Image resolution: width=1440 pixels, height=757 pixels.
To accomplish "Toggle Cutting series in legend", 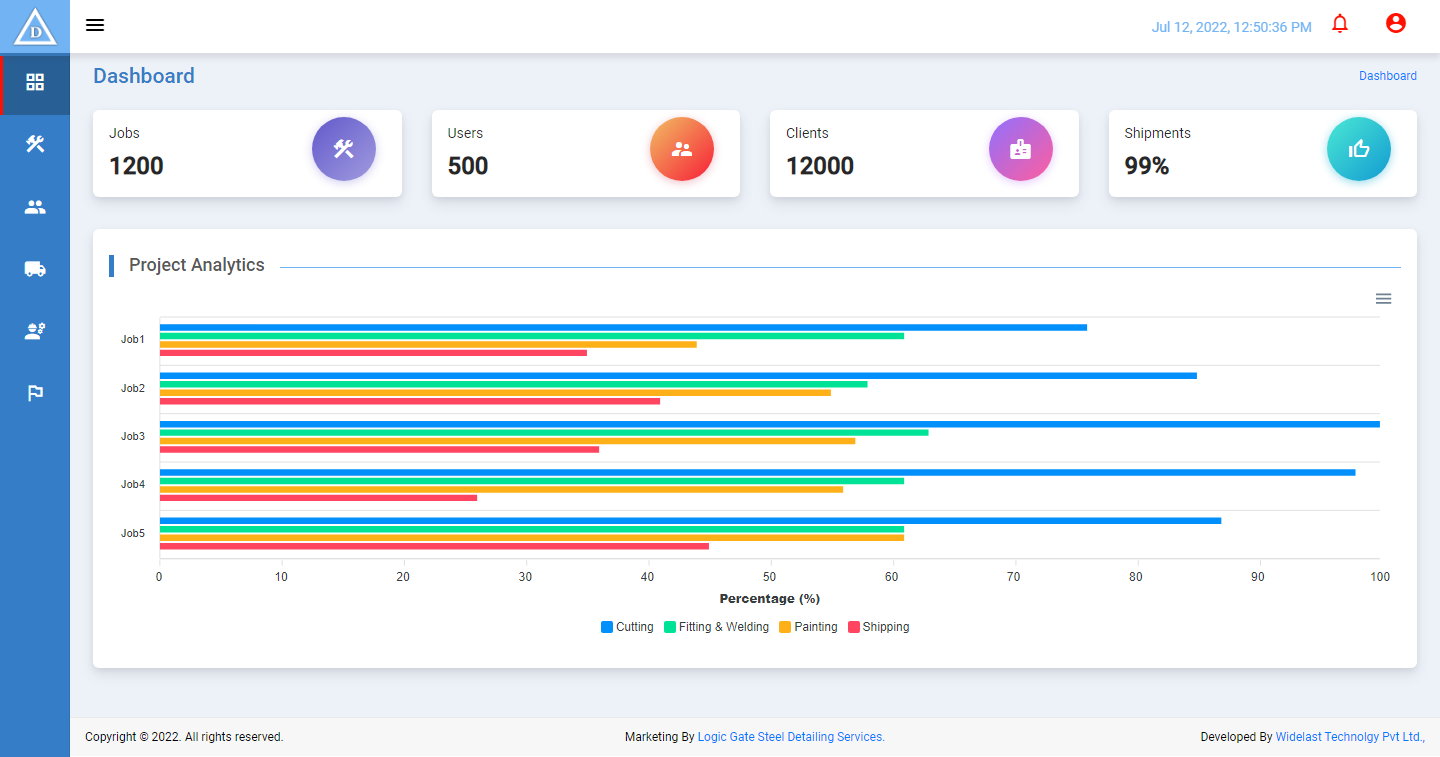I will (x=627, y=627).
